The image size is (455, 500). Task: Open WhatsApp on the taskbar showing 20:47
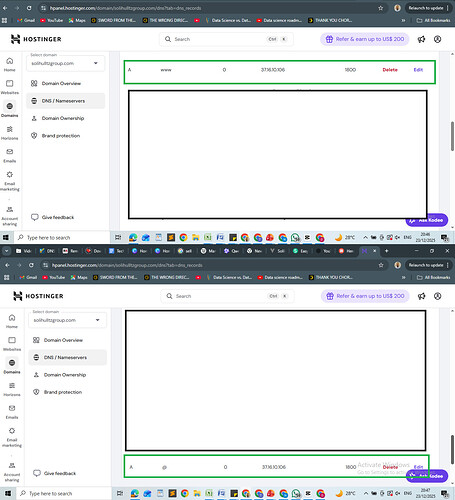[x=296, y=493]
